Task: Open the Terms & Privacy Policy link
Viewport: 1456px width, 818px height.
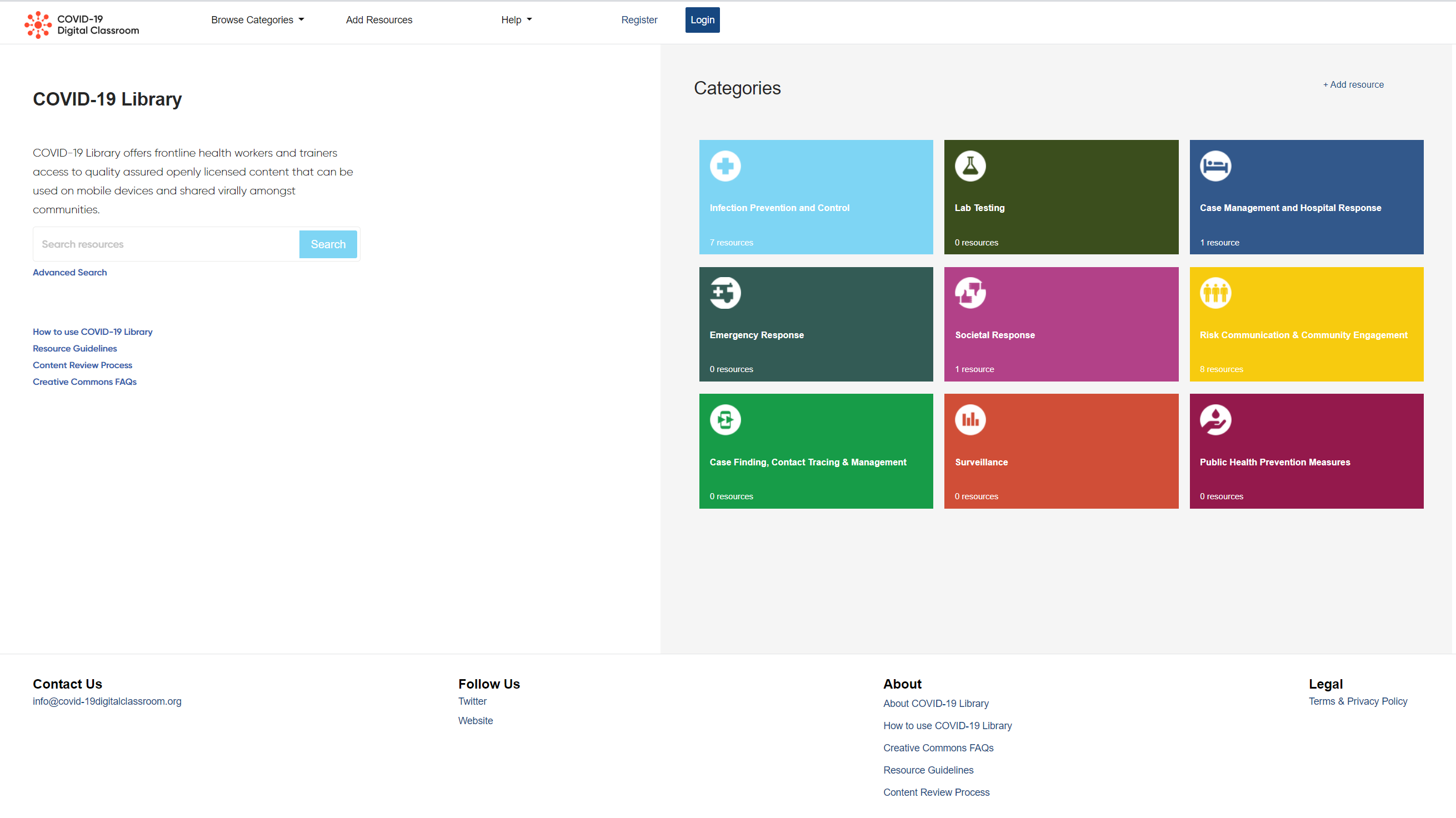Action: tap(1357, 701)
